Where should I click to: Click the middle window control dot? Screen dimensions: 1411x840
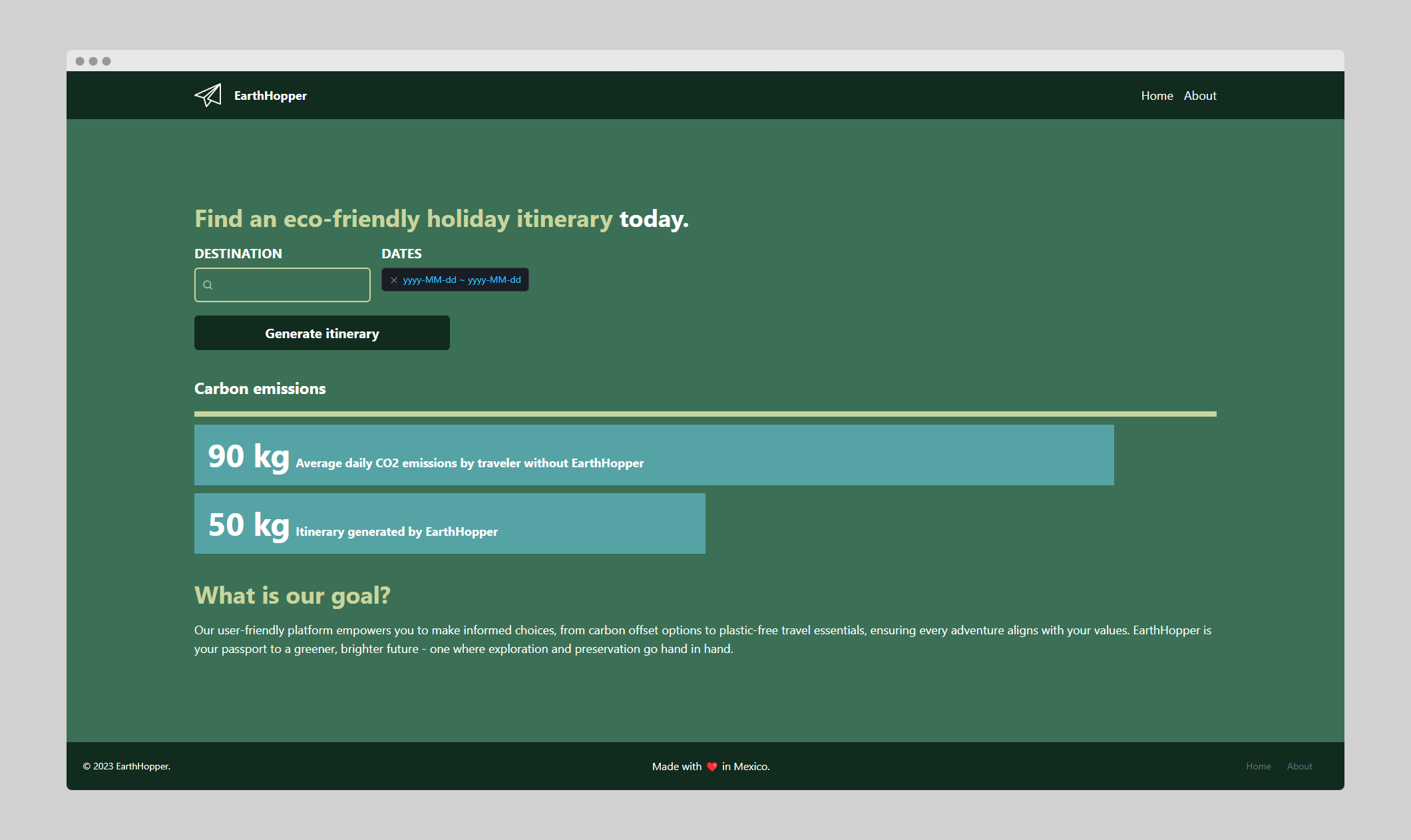click(x=93, y=61)
